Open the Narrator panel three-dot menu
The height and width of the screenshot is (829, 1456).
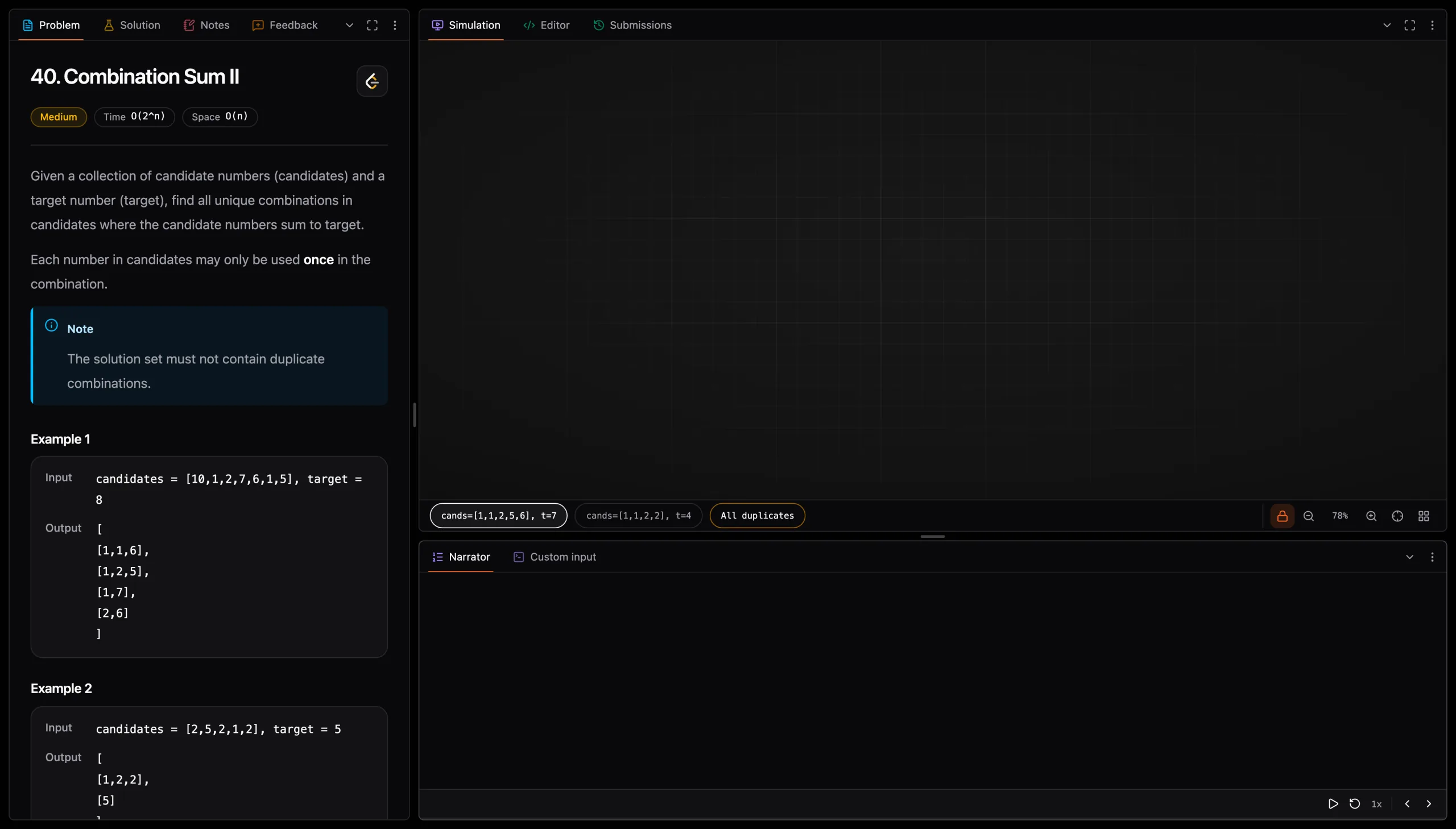click(1432, 557)
